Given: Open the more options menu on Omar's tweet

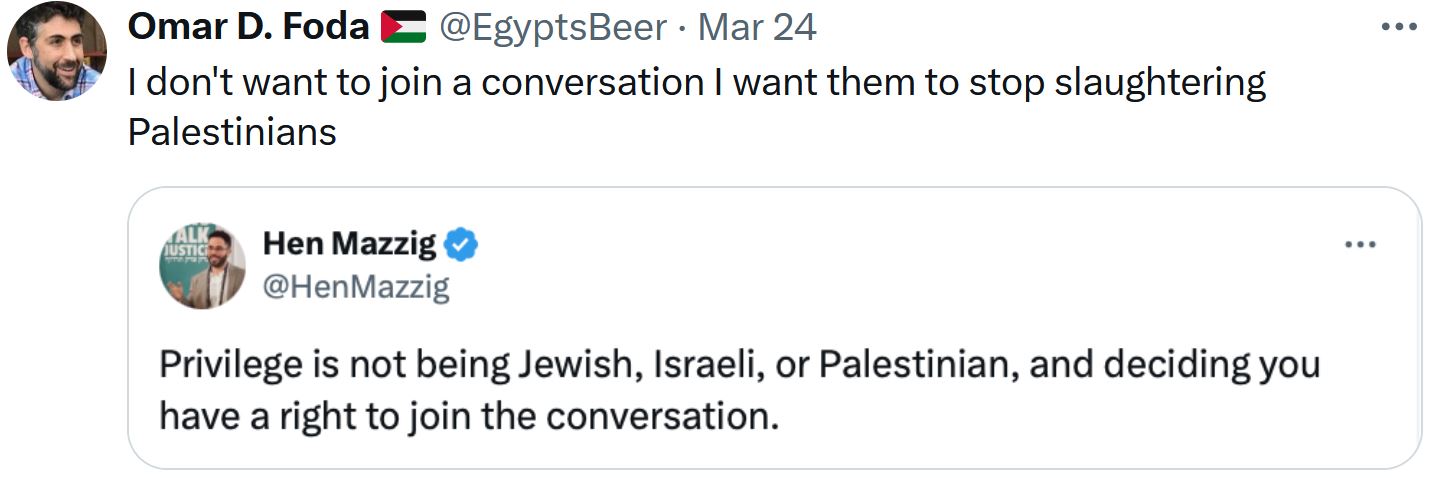Looking at the screenshot, I should click(x=1399, y=27).
